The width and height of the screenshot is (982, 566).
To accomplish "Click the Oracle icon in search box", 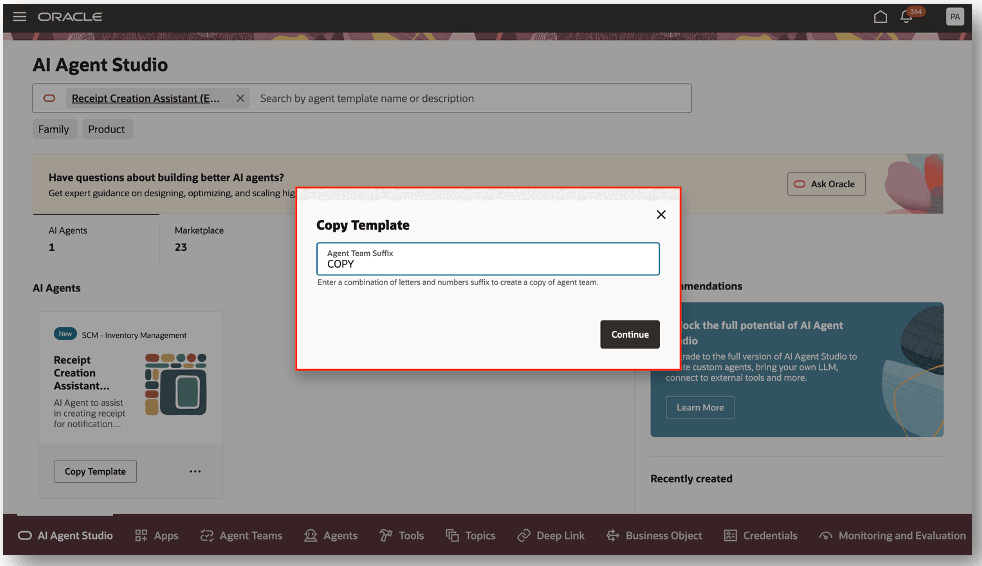I will coord(49,98).
